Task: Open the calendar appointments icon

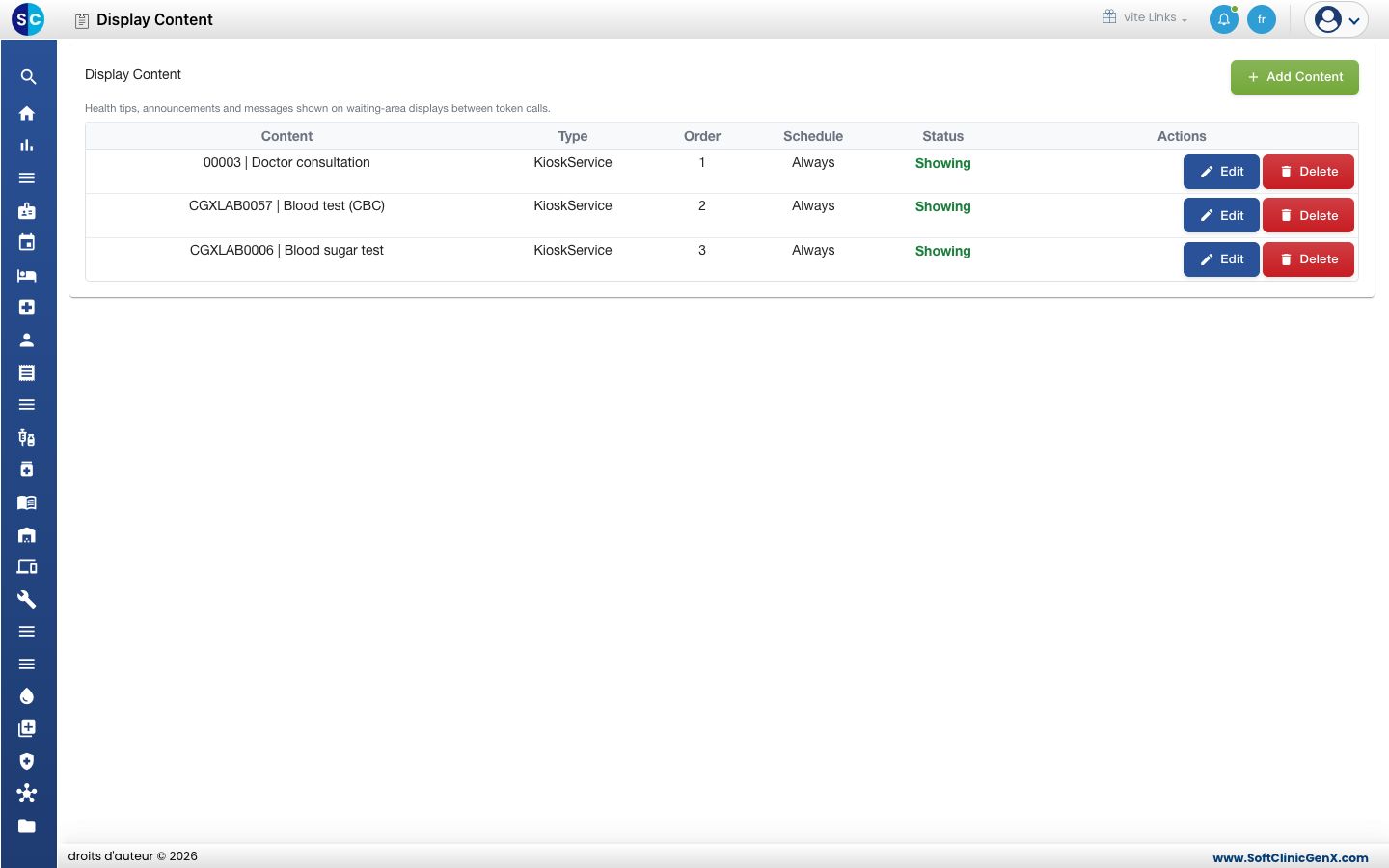Action: 27,243
